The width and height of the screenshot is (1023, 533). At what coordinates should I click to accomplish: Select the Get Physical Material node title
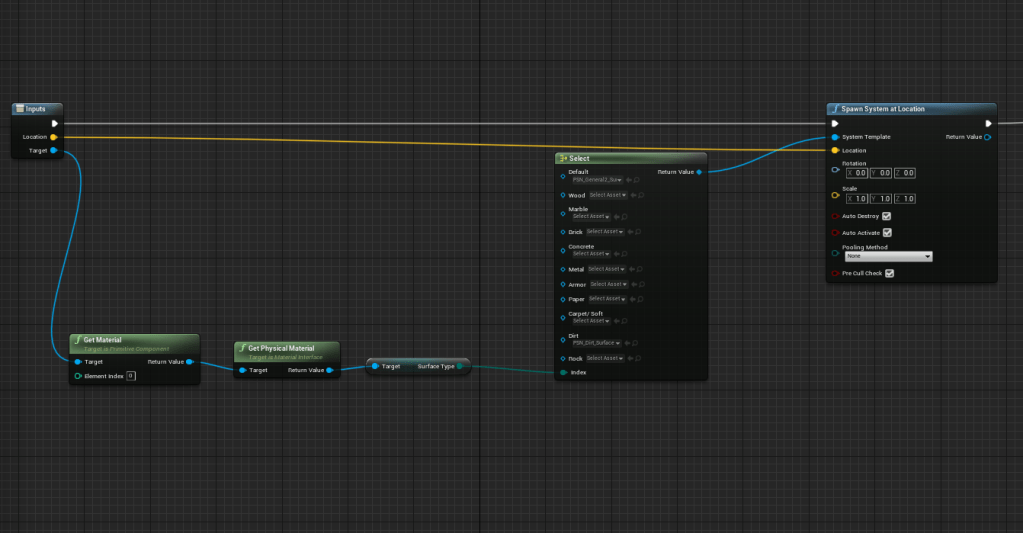point(280,348)
